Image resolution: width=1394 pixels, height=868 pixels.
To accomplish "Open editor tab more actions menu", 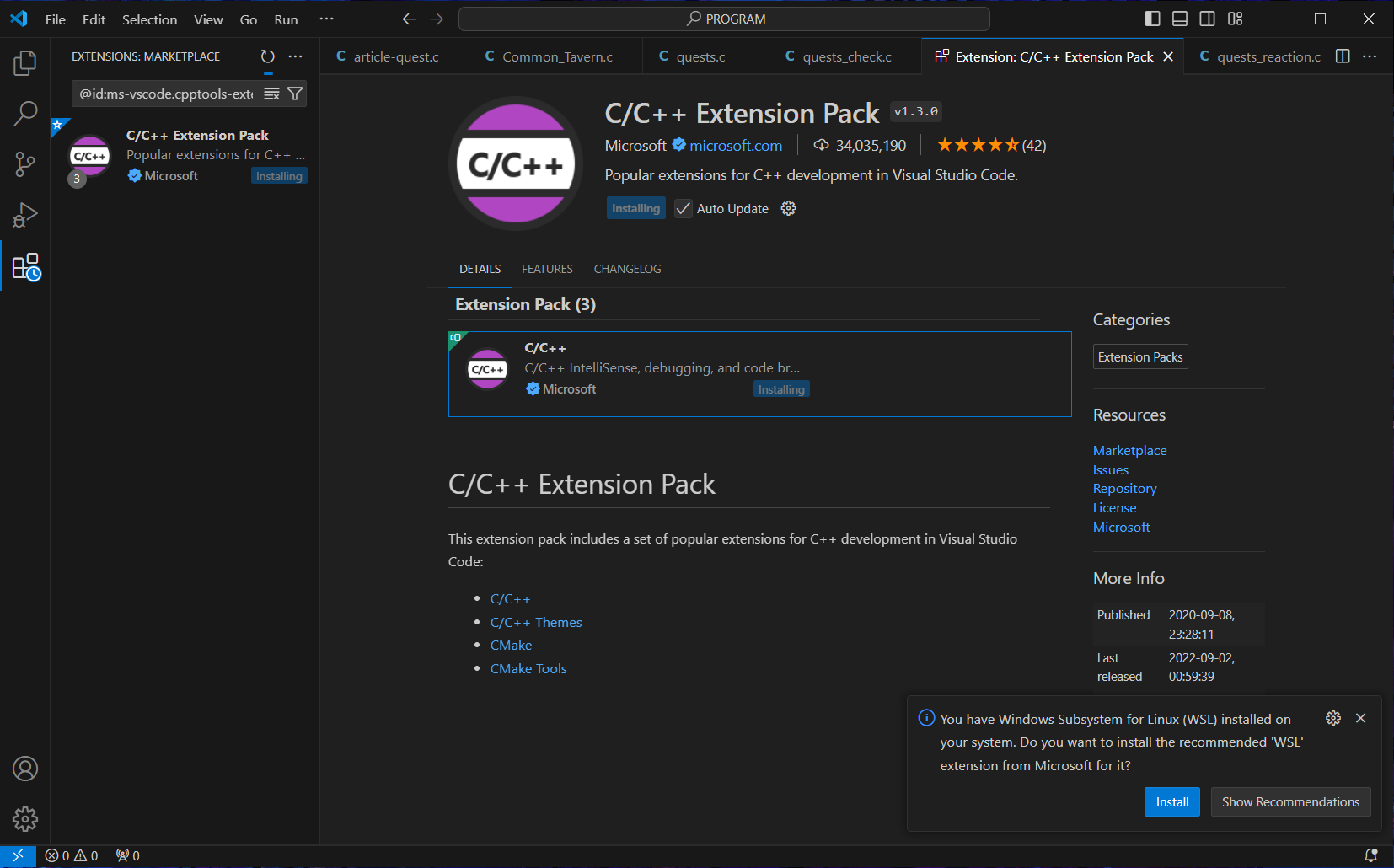I will (1370, 56).
